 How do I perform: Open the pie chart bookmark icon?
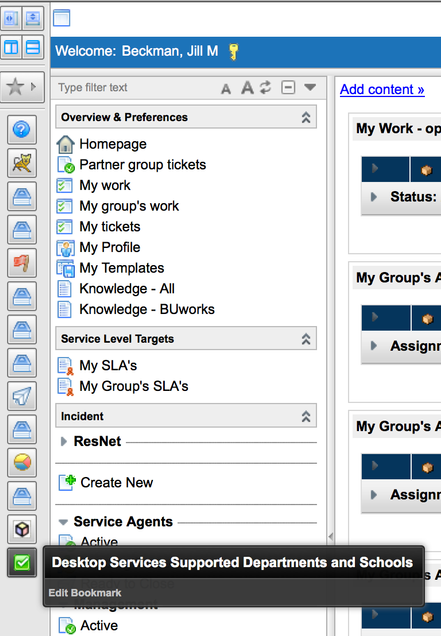(22, 463)
